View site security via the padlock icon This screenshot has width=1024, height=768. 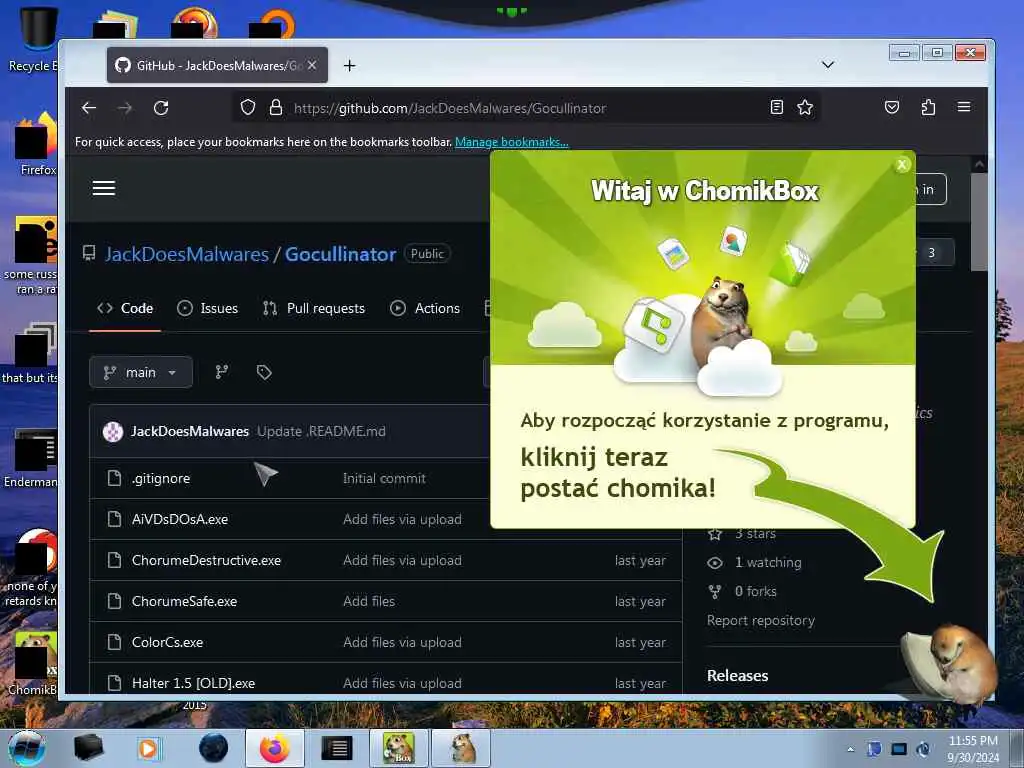point(276,107)
